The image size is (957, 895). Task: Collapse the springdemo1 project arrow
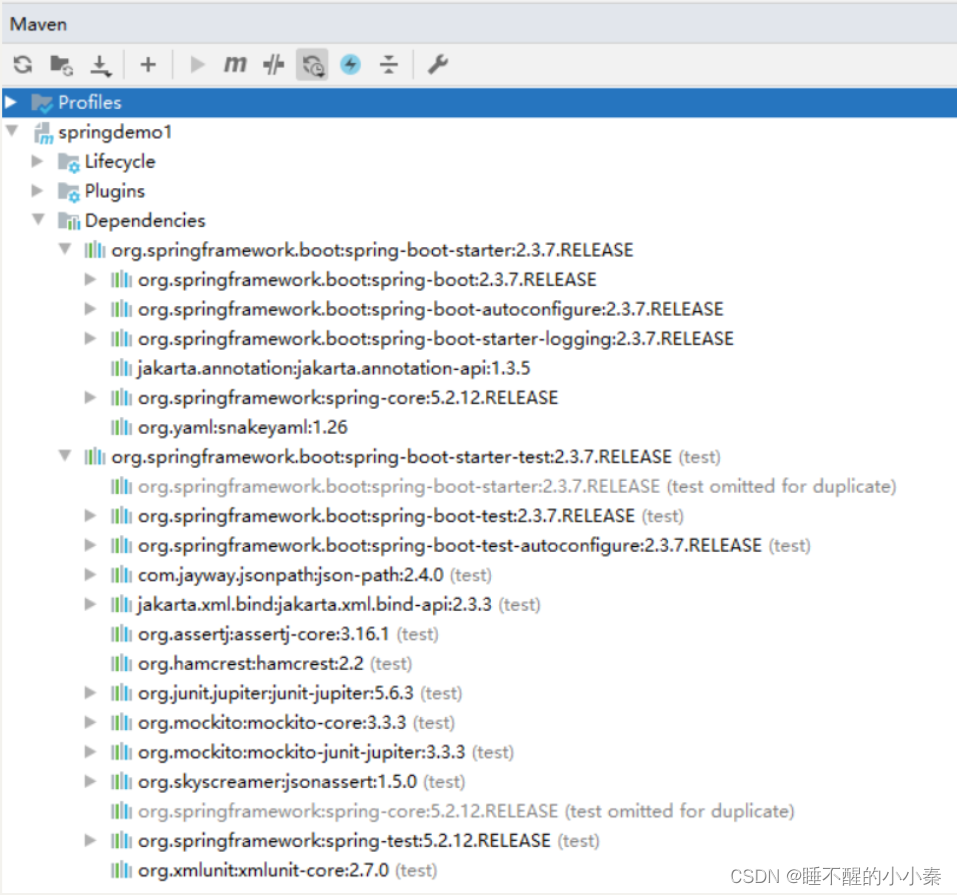coord(12,131)
